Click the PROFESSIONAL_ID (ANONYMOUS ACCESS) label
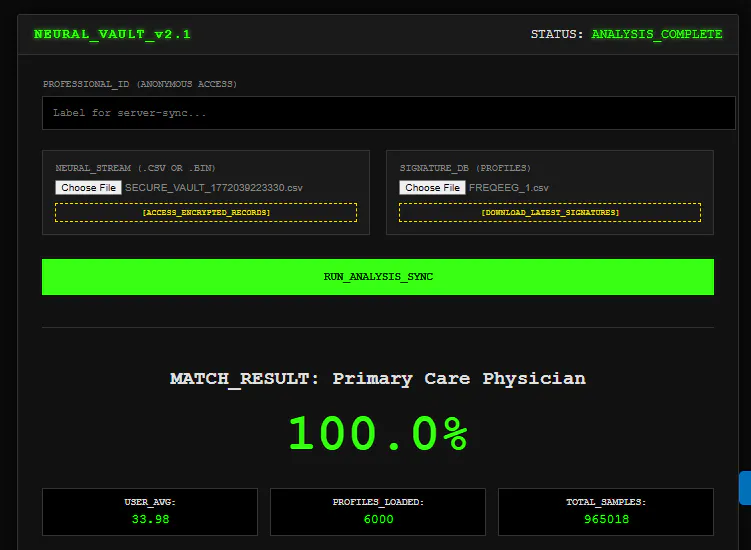Viewport: 751px width, 550px height. point(140,84)
